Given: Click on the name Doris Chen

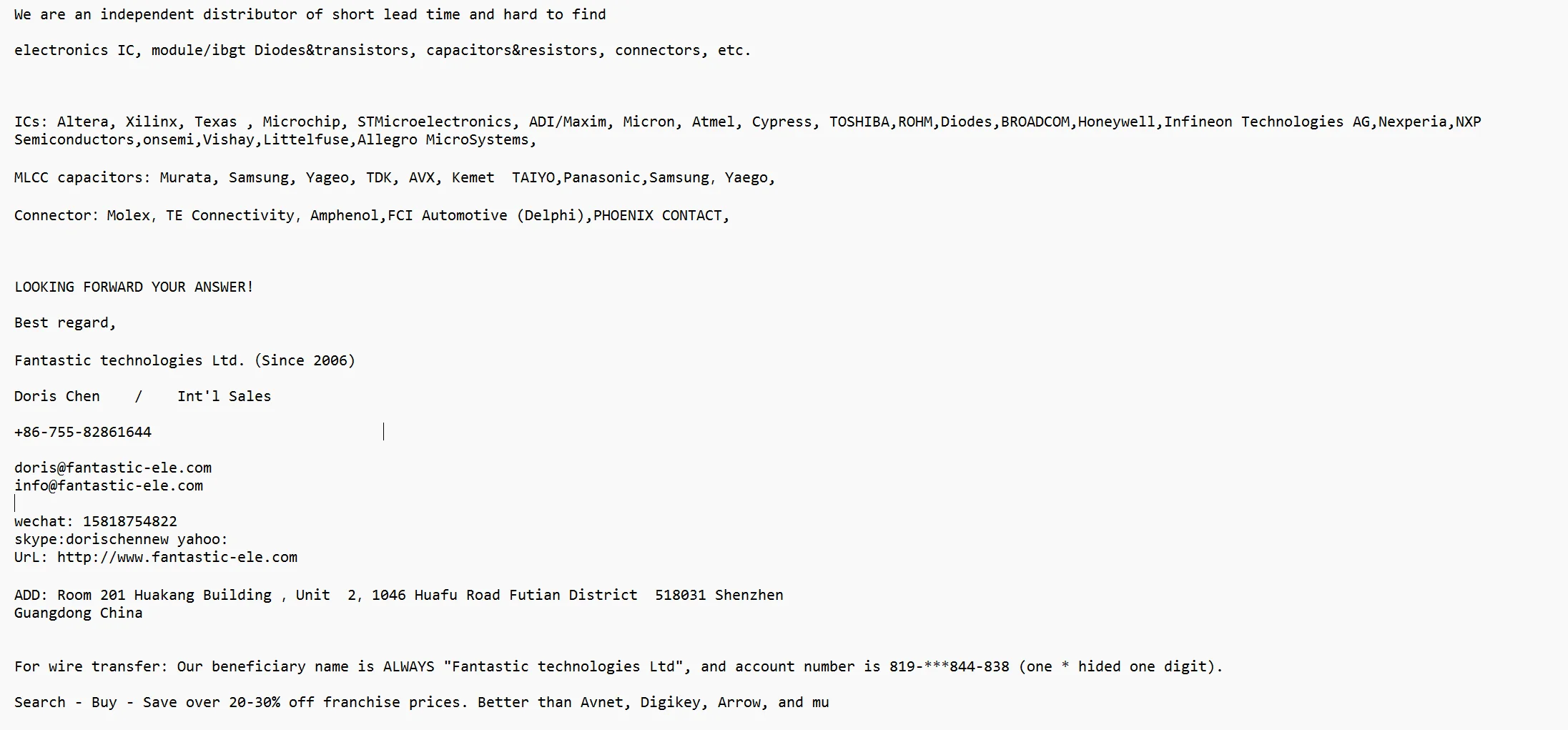Looking at the screenshot, I should pyautogui.click(x=57, y=396).
